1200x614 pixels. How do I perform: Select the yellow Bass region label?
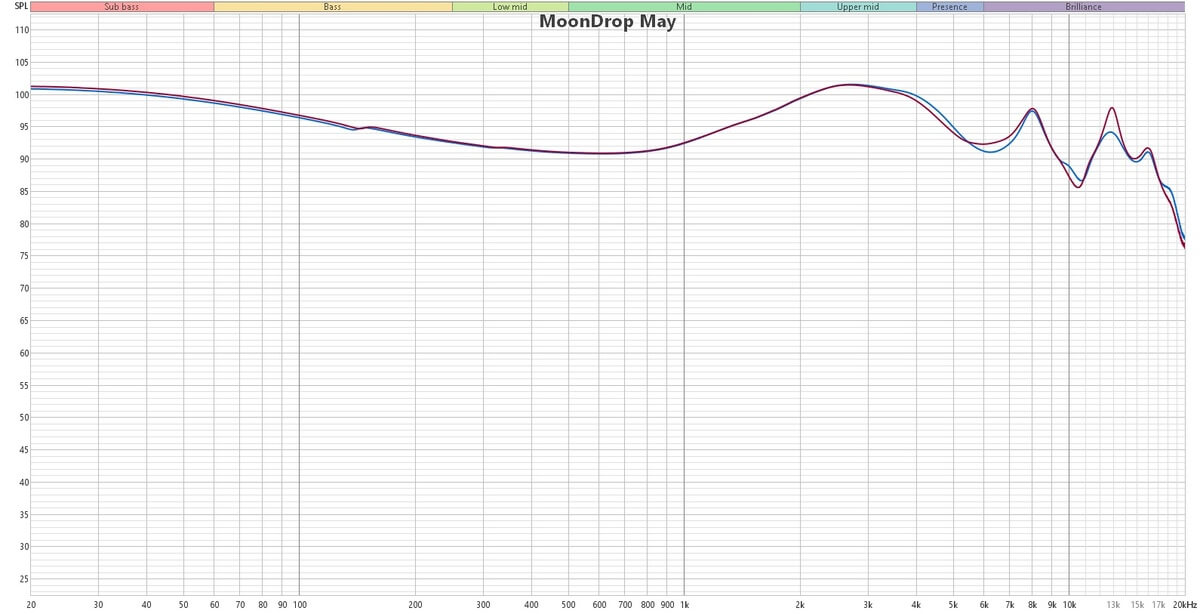pyautogui.click(x=330, y=6)
